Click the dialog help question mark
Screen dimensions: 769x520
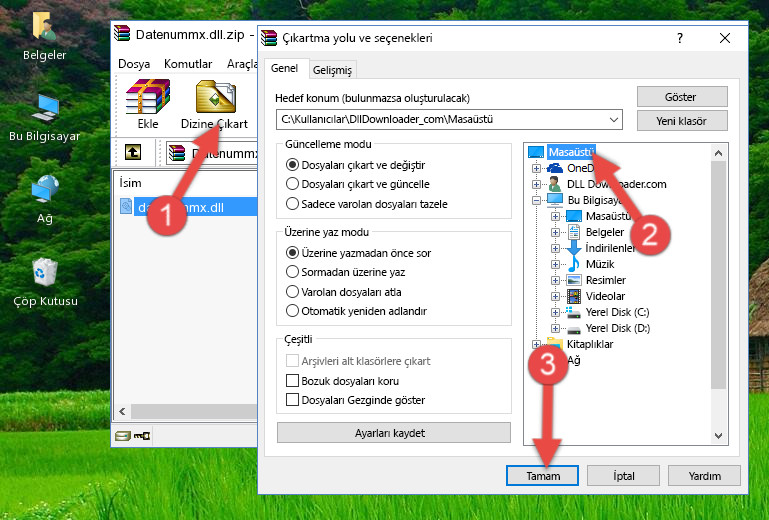point(679,38)
